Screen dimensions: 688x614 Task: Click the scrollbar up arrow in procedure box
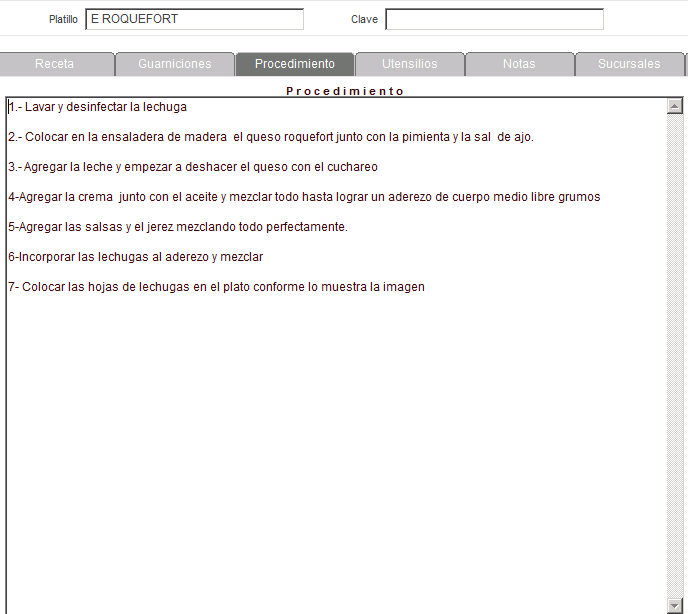[674, 106]
